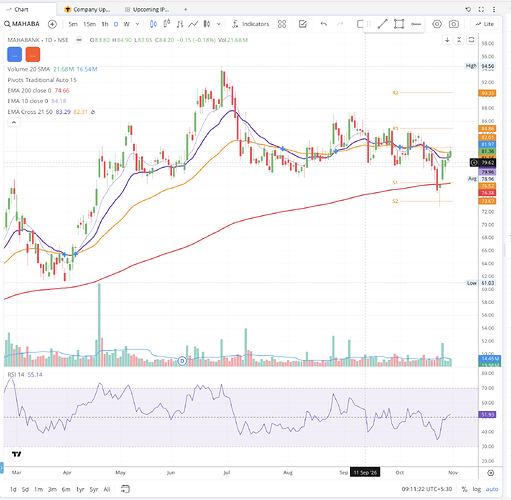The height and width of the screenshot is (500, 511).
Task: Select the 5m timeframe
Action: (x=73, y=24)
